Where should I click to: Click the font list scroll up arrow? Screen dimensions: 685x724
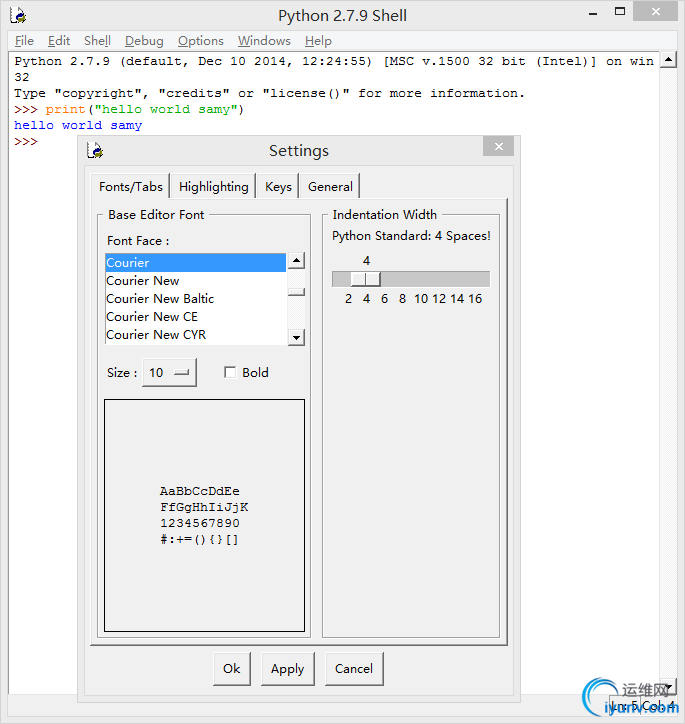point(296,261)
